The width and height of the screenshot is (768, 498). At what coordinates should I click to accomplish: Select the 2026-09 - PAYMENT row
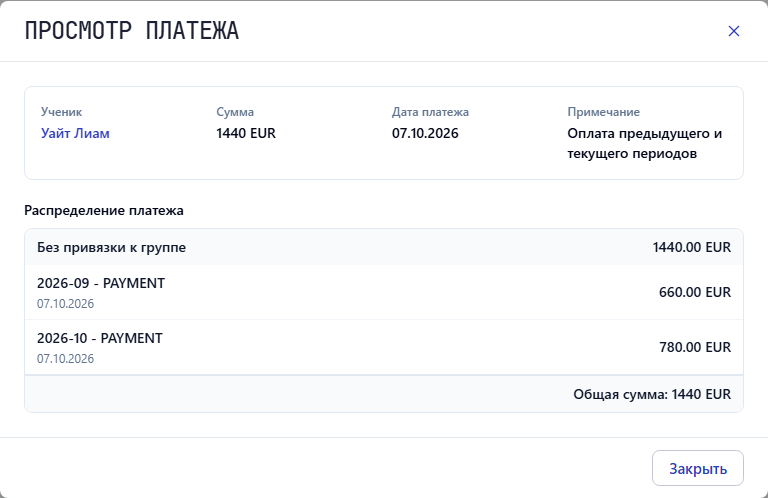point(384,292)
